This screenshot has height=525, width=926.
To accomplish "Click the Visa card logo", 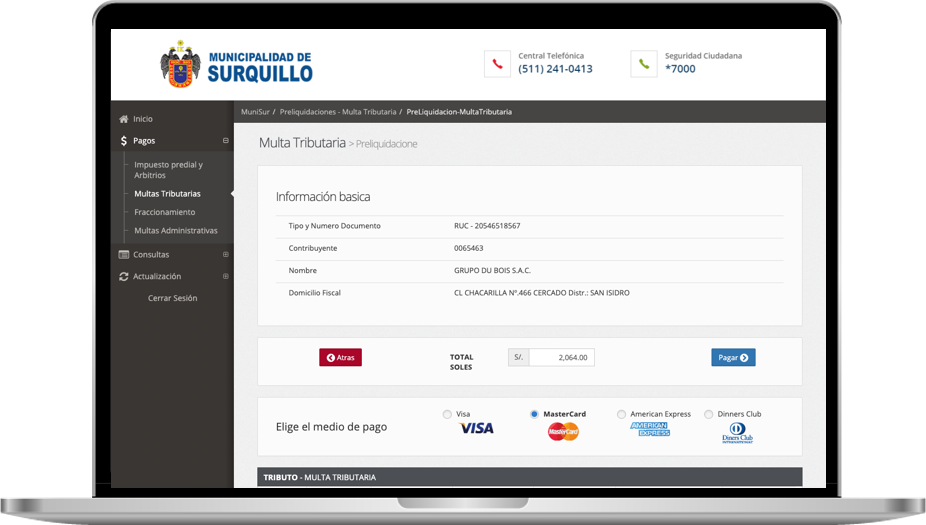I will [476, 429].
